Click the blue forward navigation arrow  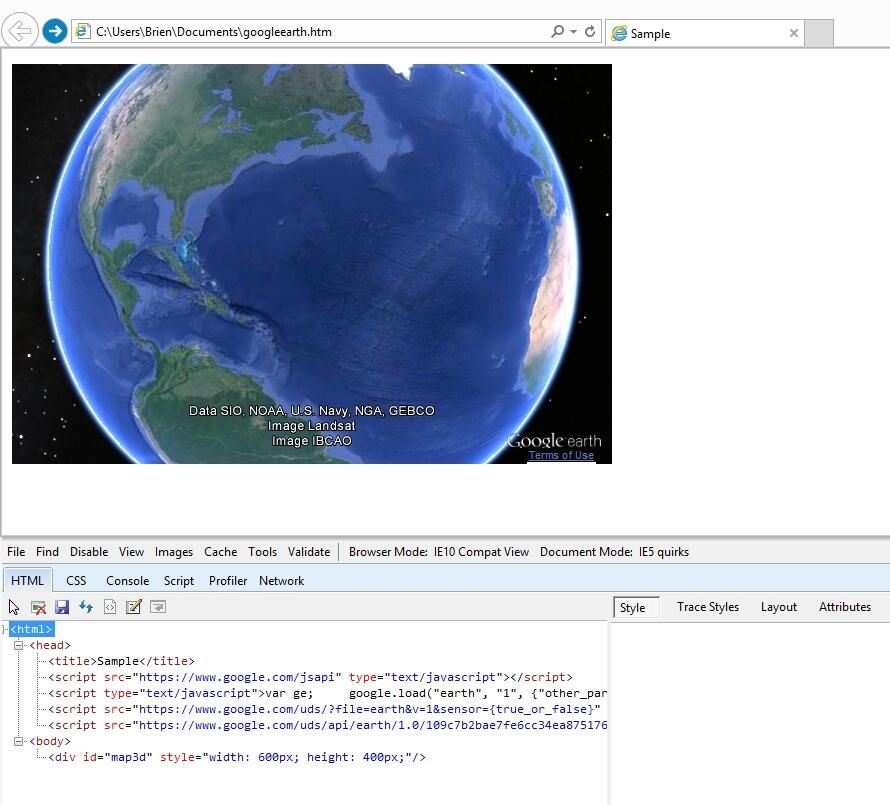(57, 30)
